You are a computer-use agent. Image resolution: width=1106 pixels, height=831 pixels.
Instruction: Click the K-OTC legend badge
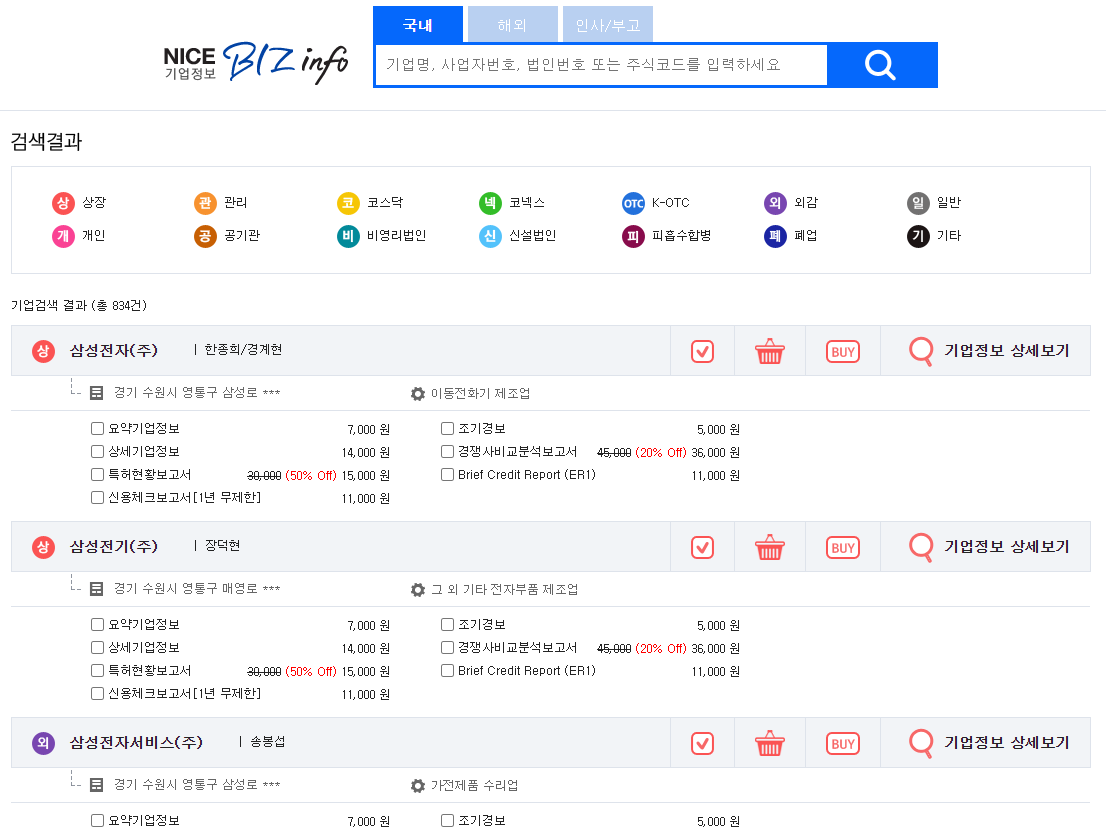point(633,203)
